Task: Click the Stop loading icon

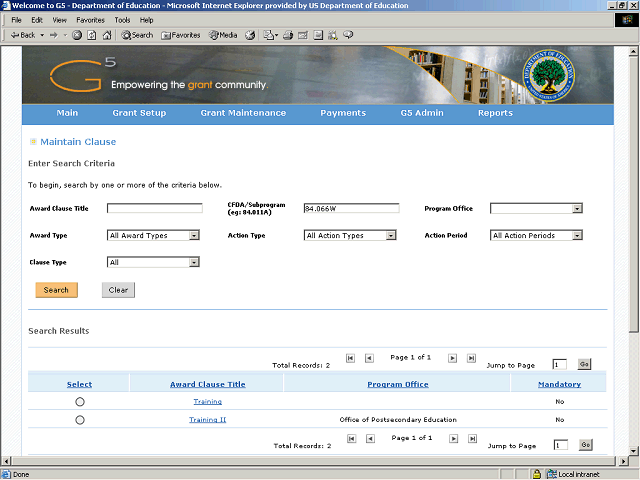Action: (x=77, y=35)
